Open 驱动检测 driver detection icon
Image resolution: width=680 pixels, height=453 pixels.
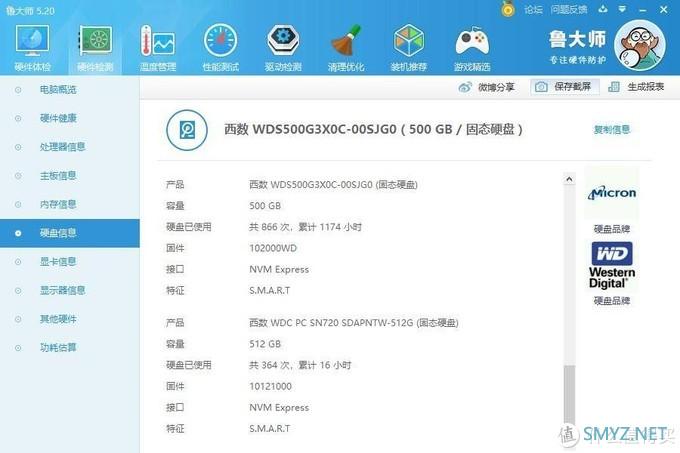click(283, 48)
